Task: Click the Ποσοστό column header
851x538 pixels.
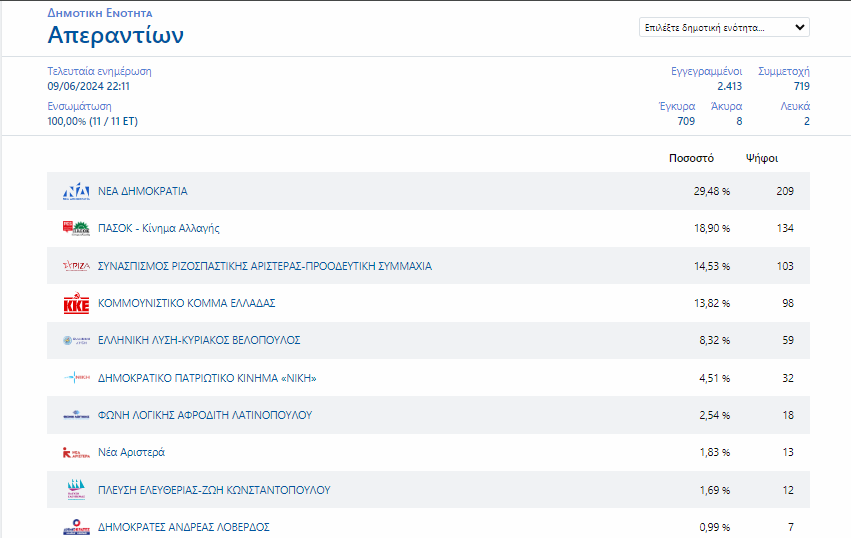Action: pyautogui.click(x=691, y=158)
